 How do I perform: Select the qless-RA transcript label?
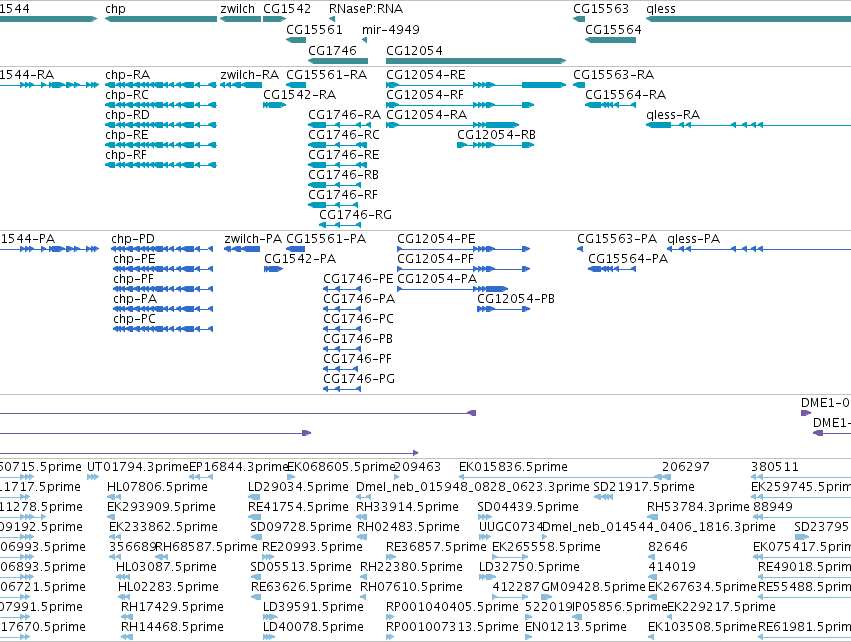point(674,115)
